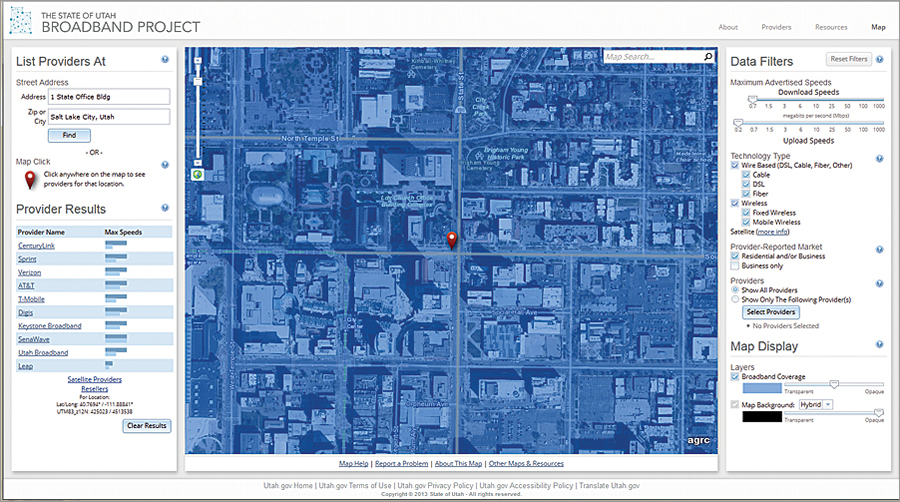Open the Resellers link
This screenshot has height=502, width=900.
pyautogui.click(x=95, y=389)
